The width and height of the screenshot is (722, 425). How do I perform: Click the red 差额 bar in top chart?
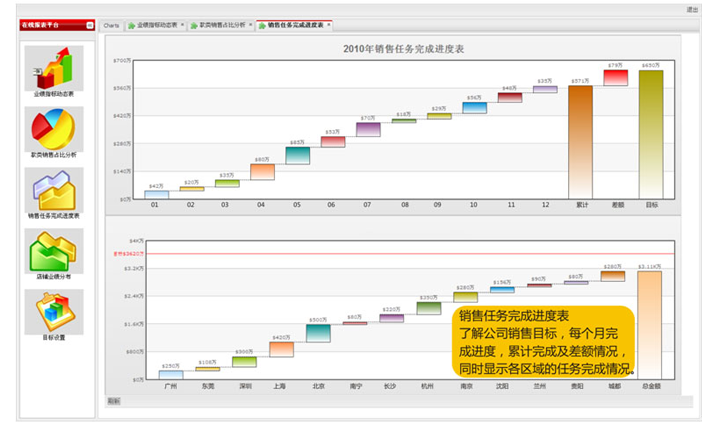(615, 78)
